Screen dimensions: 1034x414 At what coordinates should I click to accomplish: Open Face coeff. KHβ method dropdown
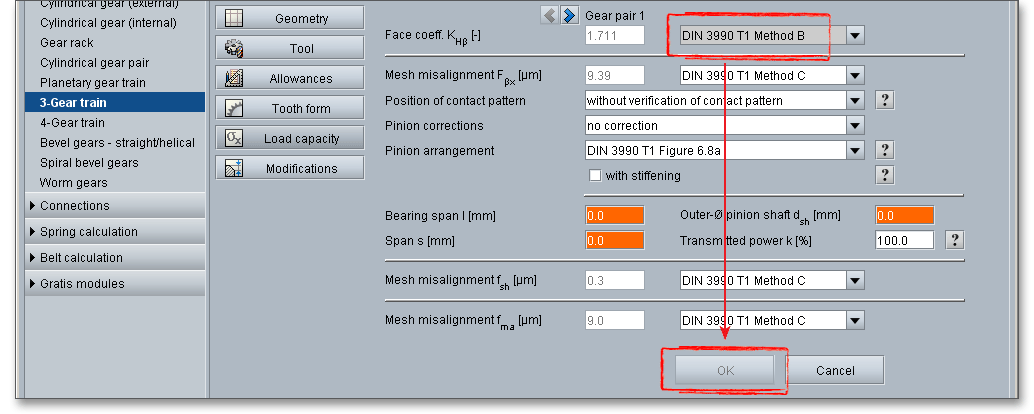point(854,36)
